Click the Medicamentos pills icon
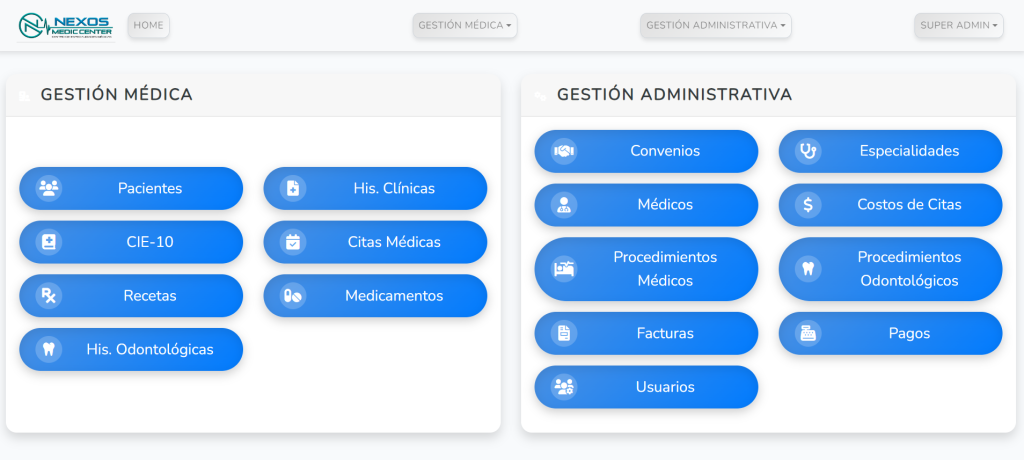1024x460 pixels. pyautogui.click(x=292, y=296)
